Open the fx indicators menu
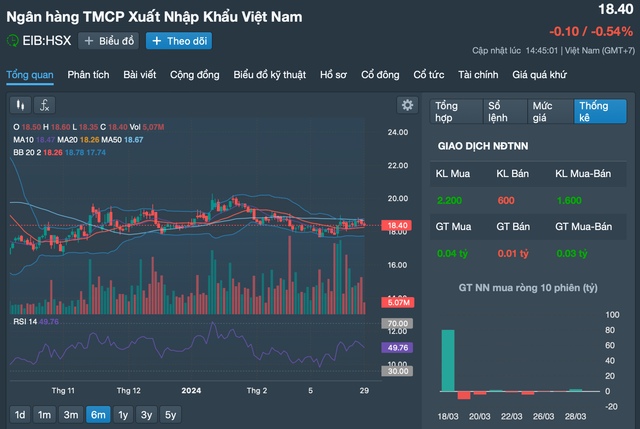This screenshot has width=640, height=429. 45,104
